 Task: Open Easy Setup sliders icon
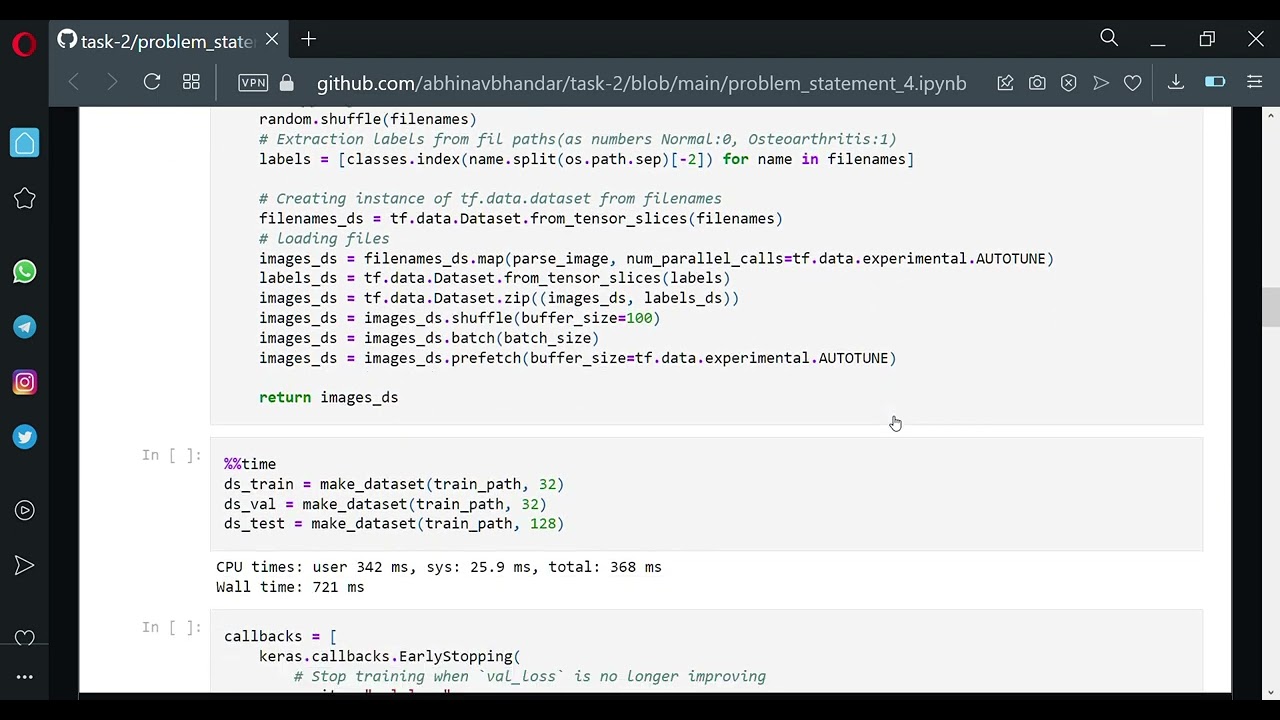(1255, 83)
